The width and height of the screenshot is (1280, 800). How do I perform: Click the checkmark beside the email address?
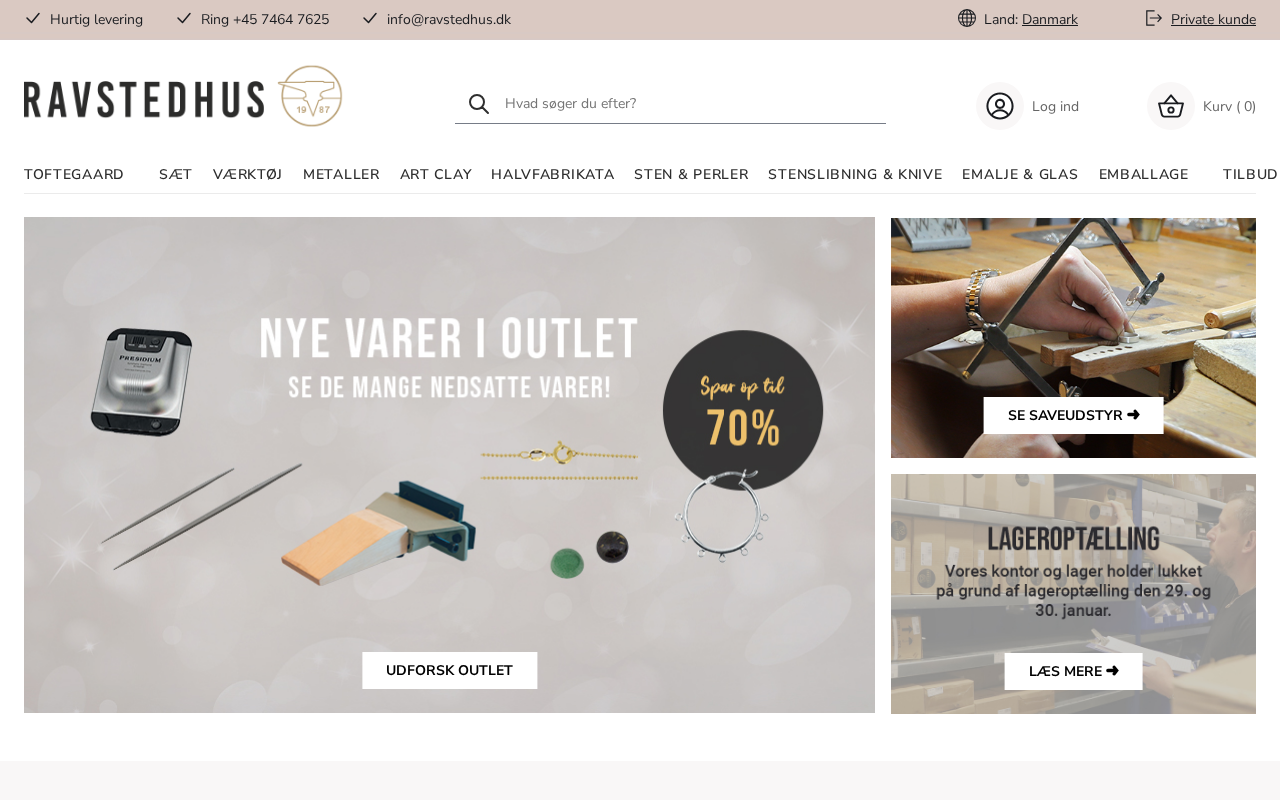[370, 18]
